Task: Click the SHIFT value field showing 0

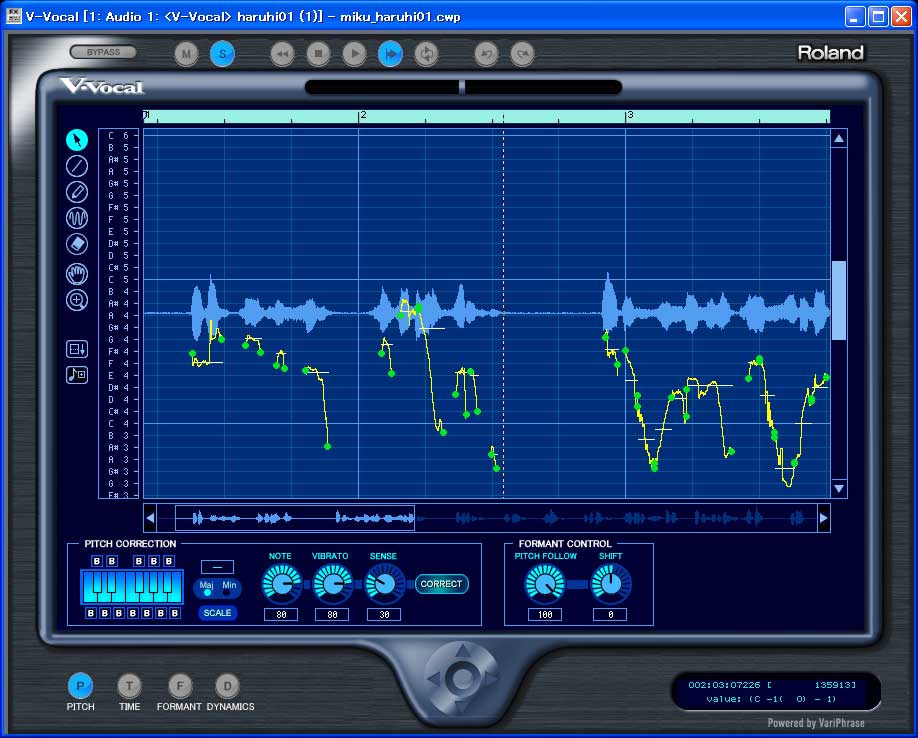Action: (611, 615)
